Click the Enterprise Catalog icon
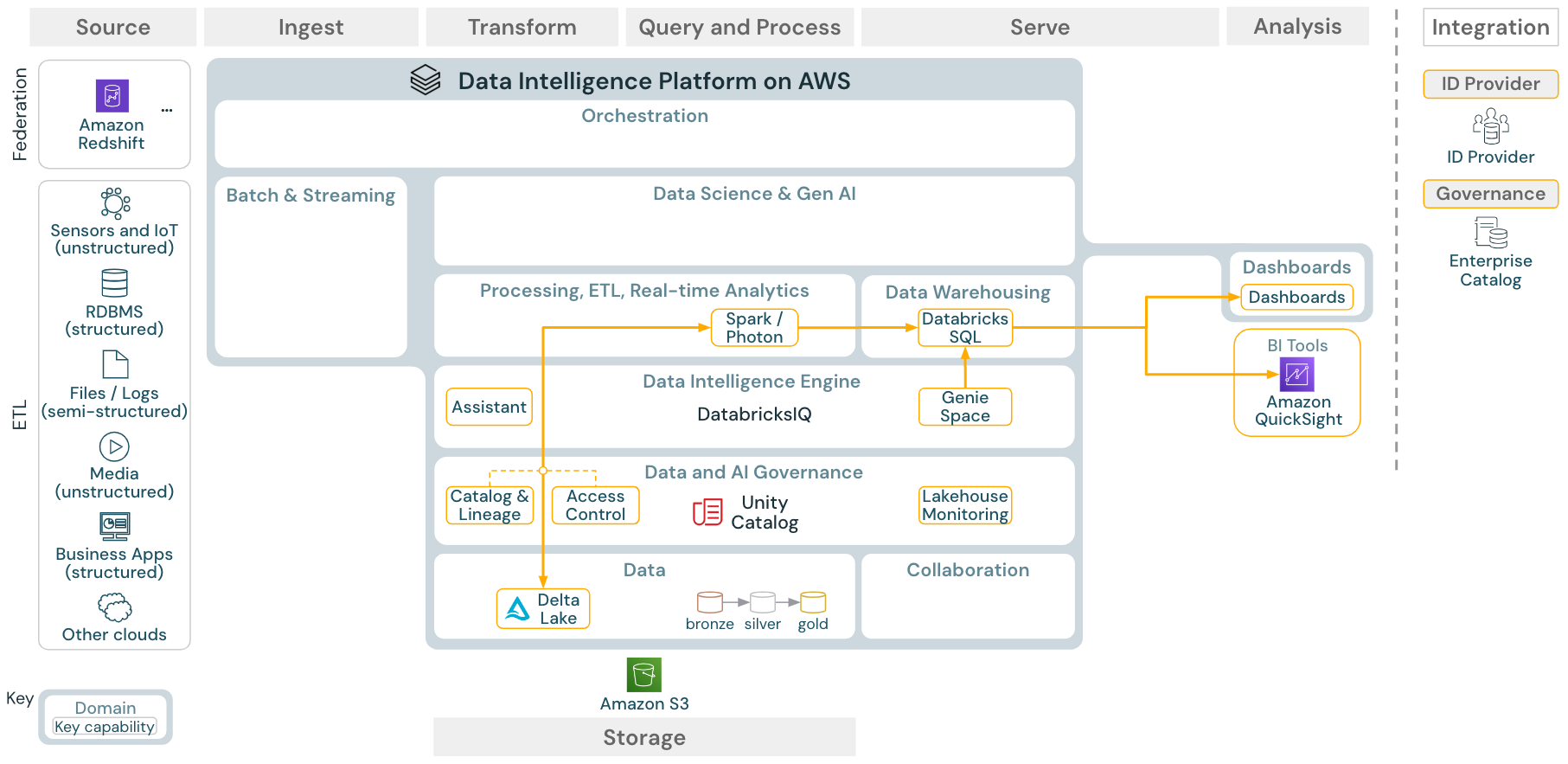 [1490, 233]
